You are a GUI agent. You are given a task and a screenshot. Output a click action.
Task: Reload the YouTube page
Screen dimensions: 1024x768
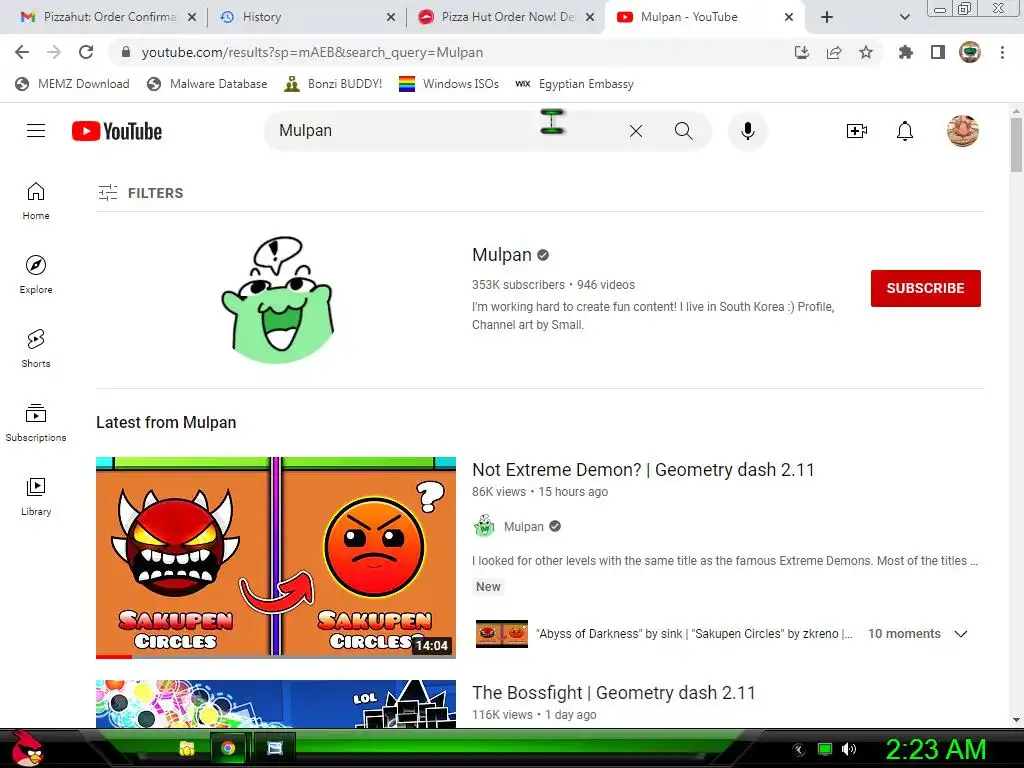point(86,52)
